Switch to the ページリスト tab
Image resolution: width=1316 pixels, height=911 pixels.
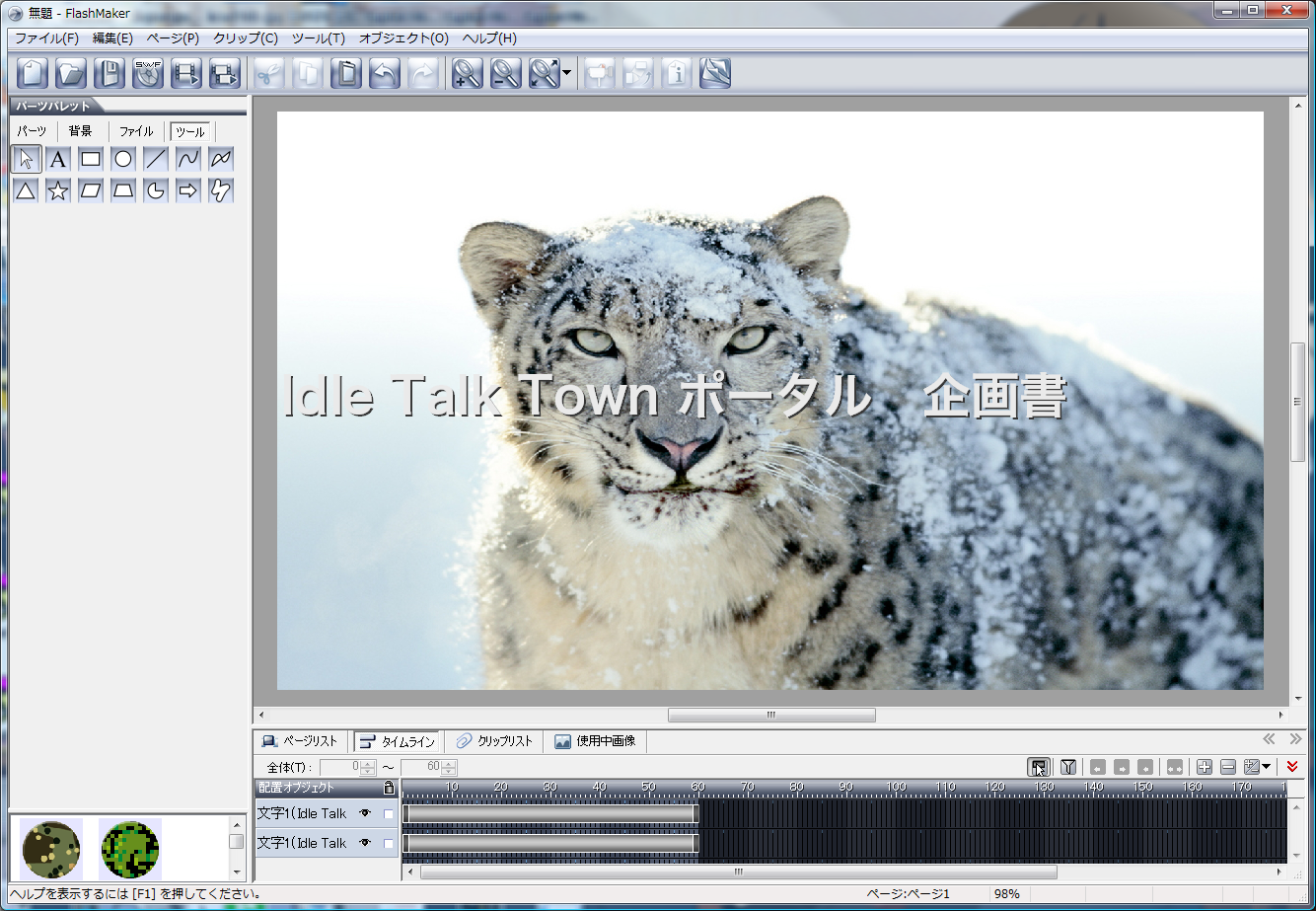click(x=301, y=741)
